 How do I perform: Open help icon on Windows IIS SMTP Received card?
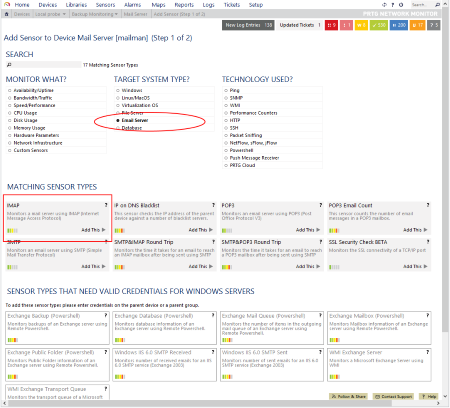click(x=213, y=352)
